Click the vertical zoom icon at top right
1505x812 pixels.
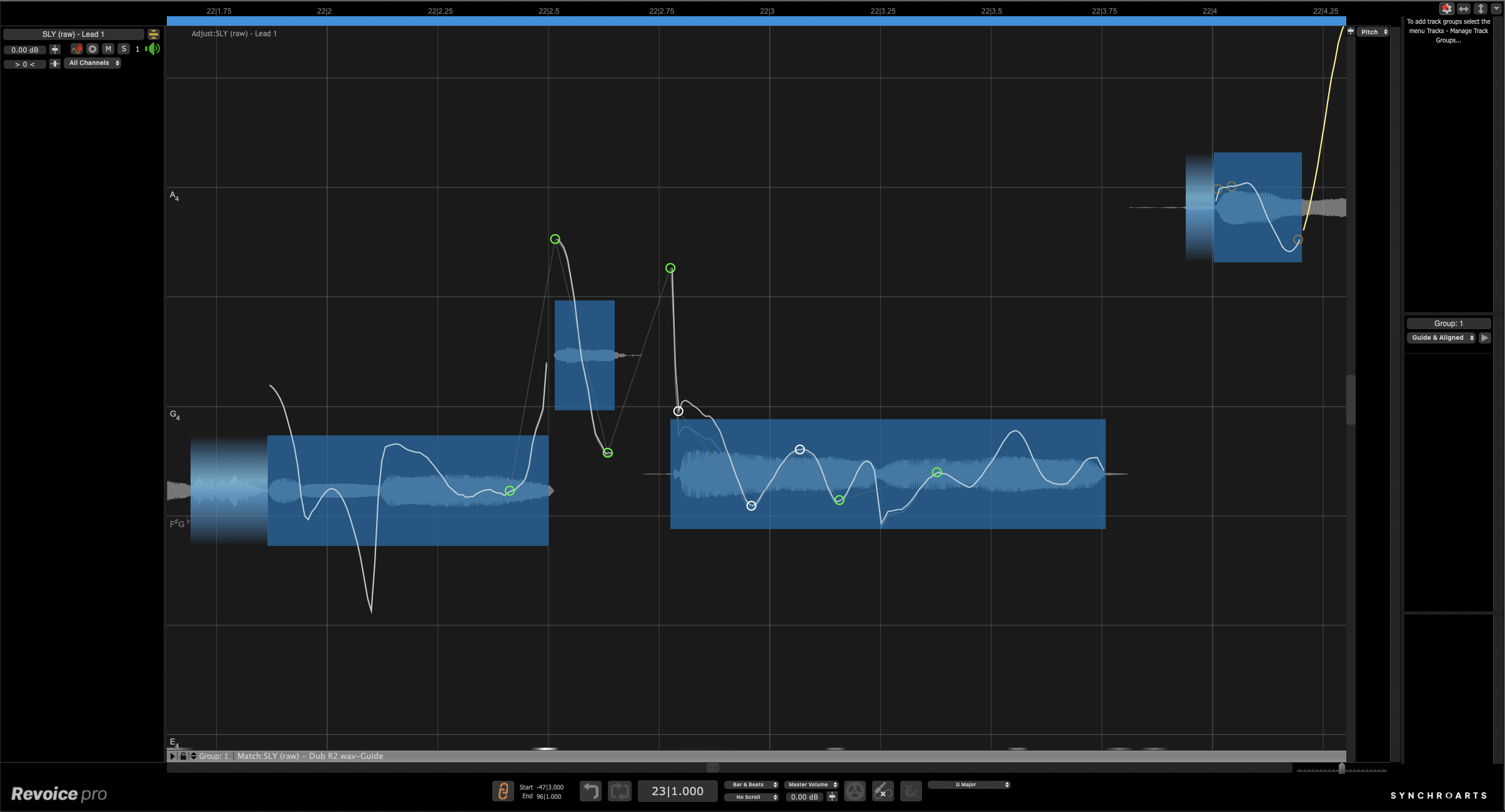pyautogui.click(x=1481, y=9)
